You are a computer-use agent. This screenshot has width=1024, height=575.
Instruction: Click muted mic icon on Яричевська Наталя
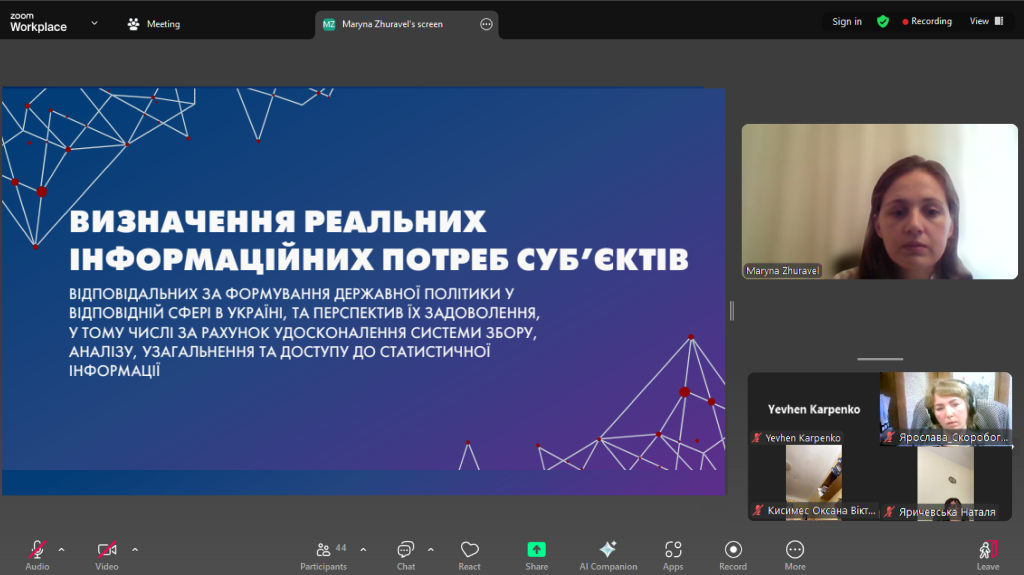click(x=889, y=512)
